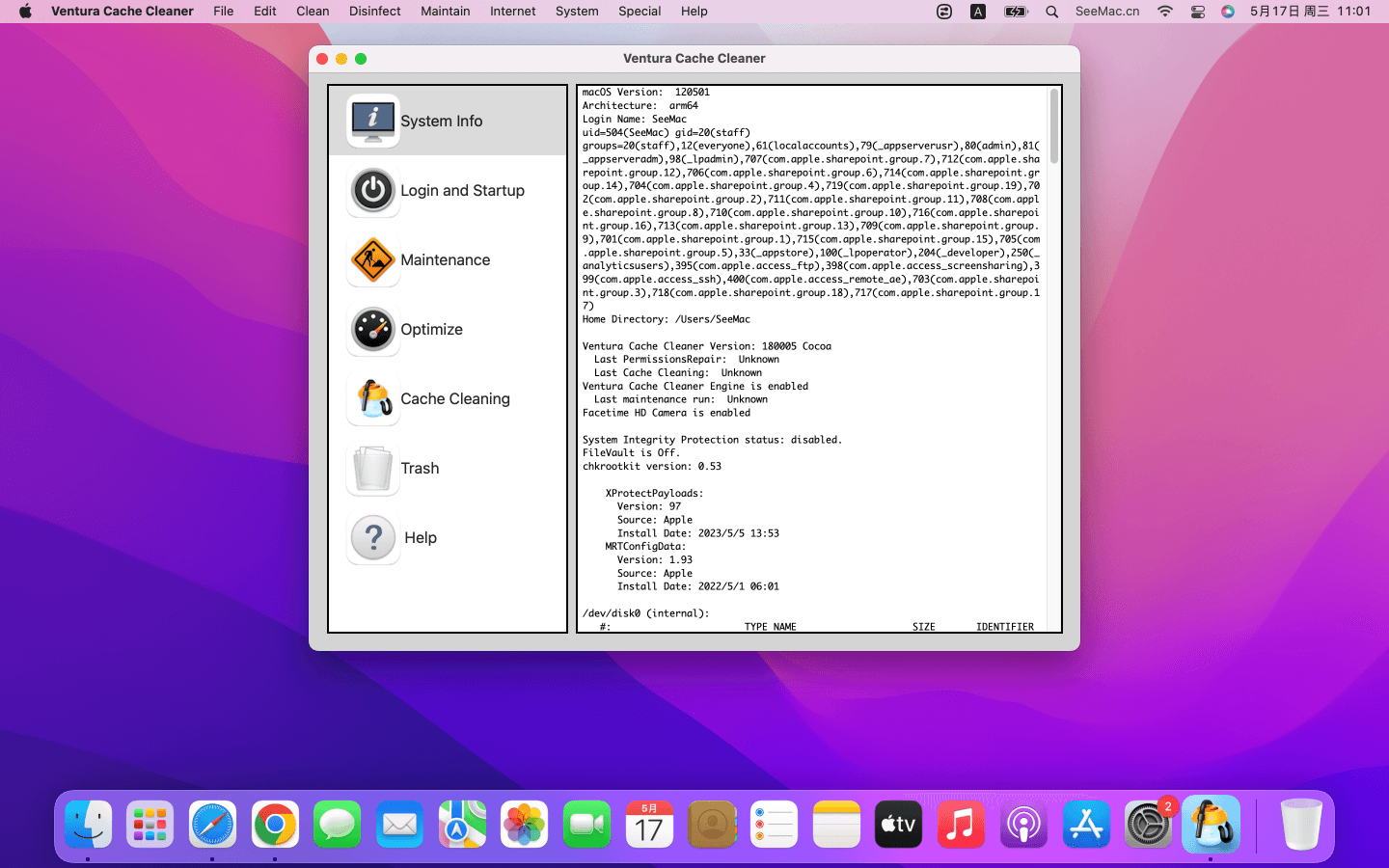The image size is (1389, 868).
Task: Open Wi-Fi status in menu bar
Action: (1165, 12)
